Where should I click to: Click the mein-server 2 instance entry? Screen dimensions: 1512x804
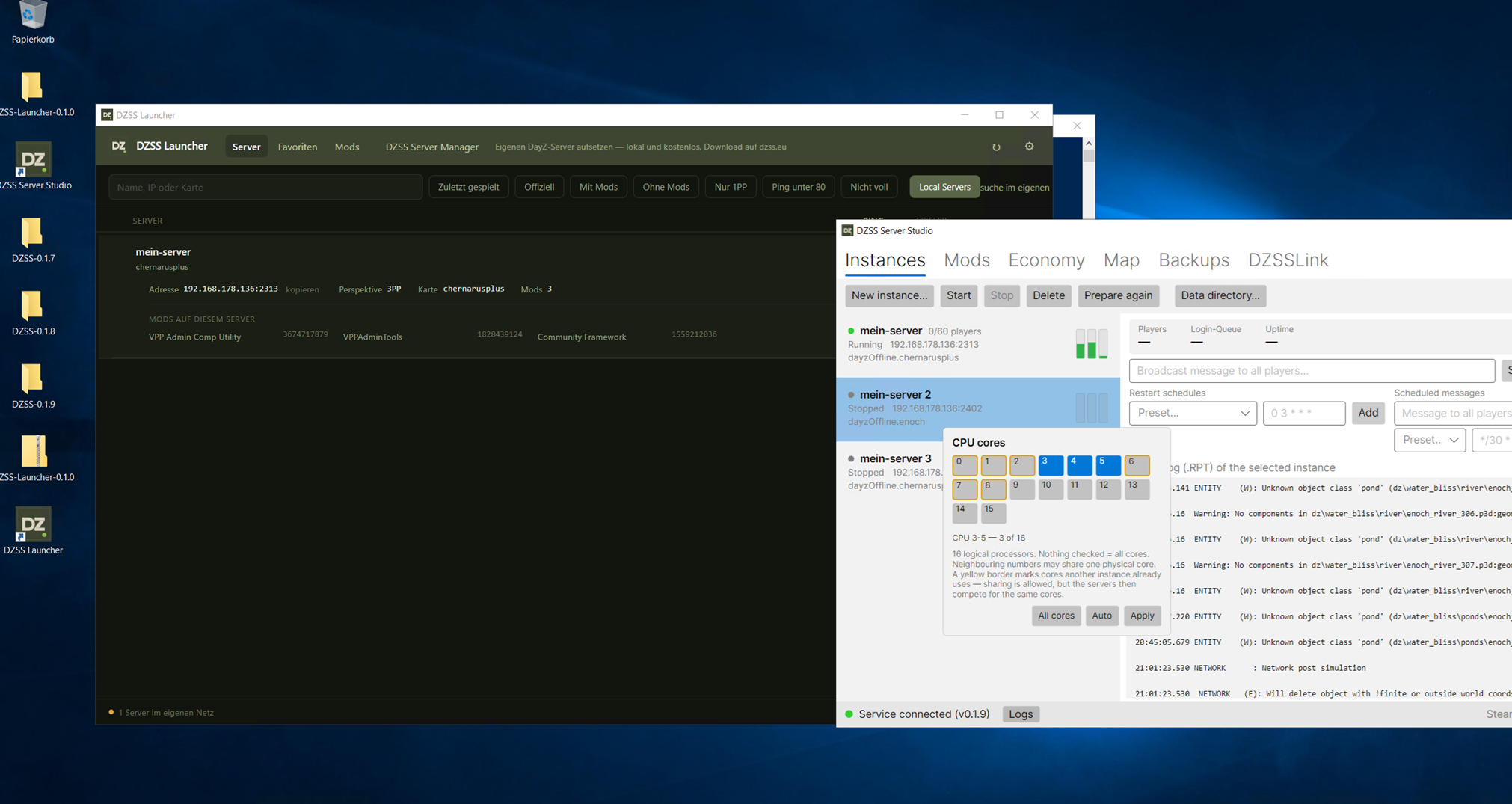tap(978, 408)
